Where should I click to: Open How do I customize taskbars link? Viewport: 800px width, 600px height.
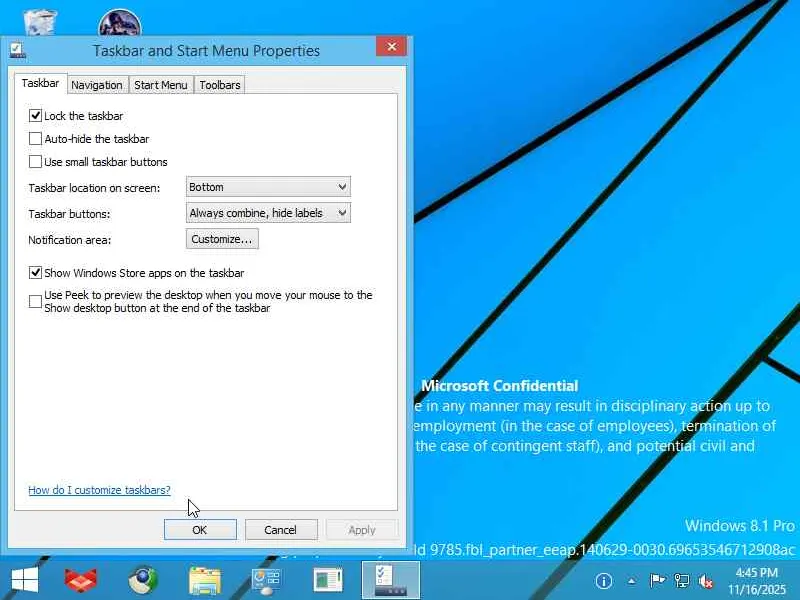tap(99, 490)
